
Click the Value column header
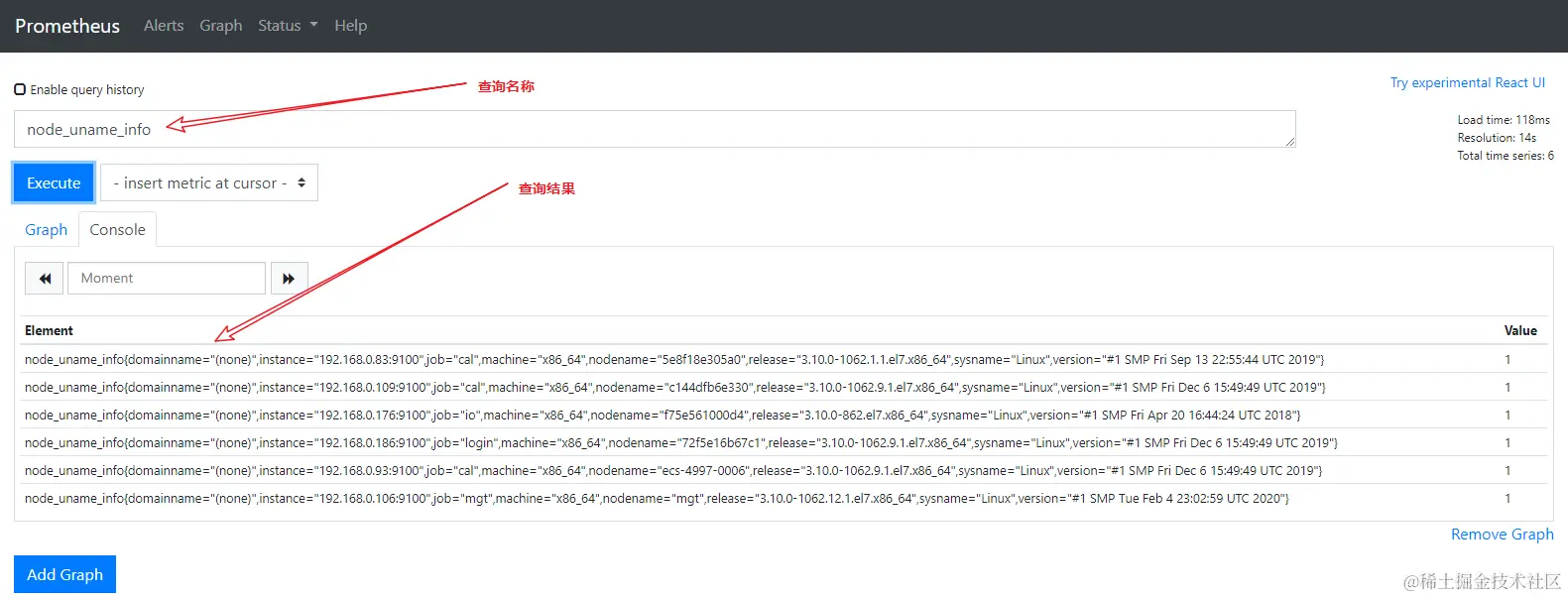1520,331
